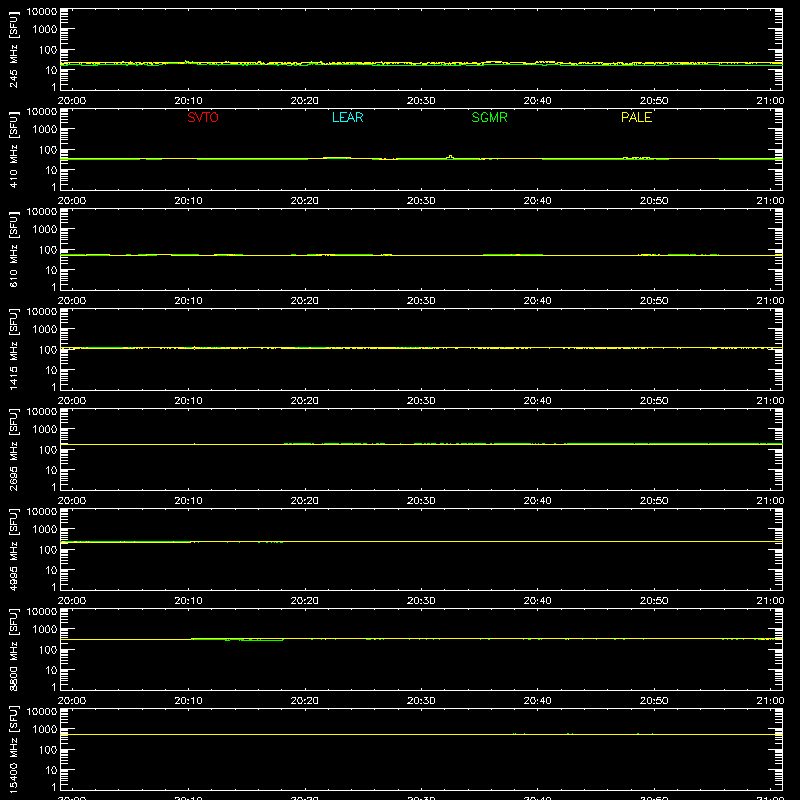
Task: Click the 21:00 time label under the 245 MHz plot
Action: click(770, 101)
